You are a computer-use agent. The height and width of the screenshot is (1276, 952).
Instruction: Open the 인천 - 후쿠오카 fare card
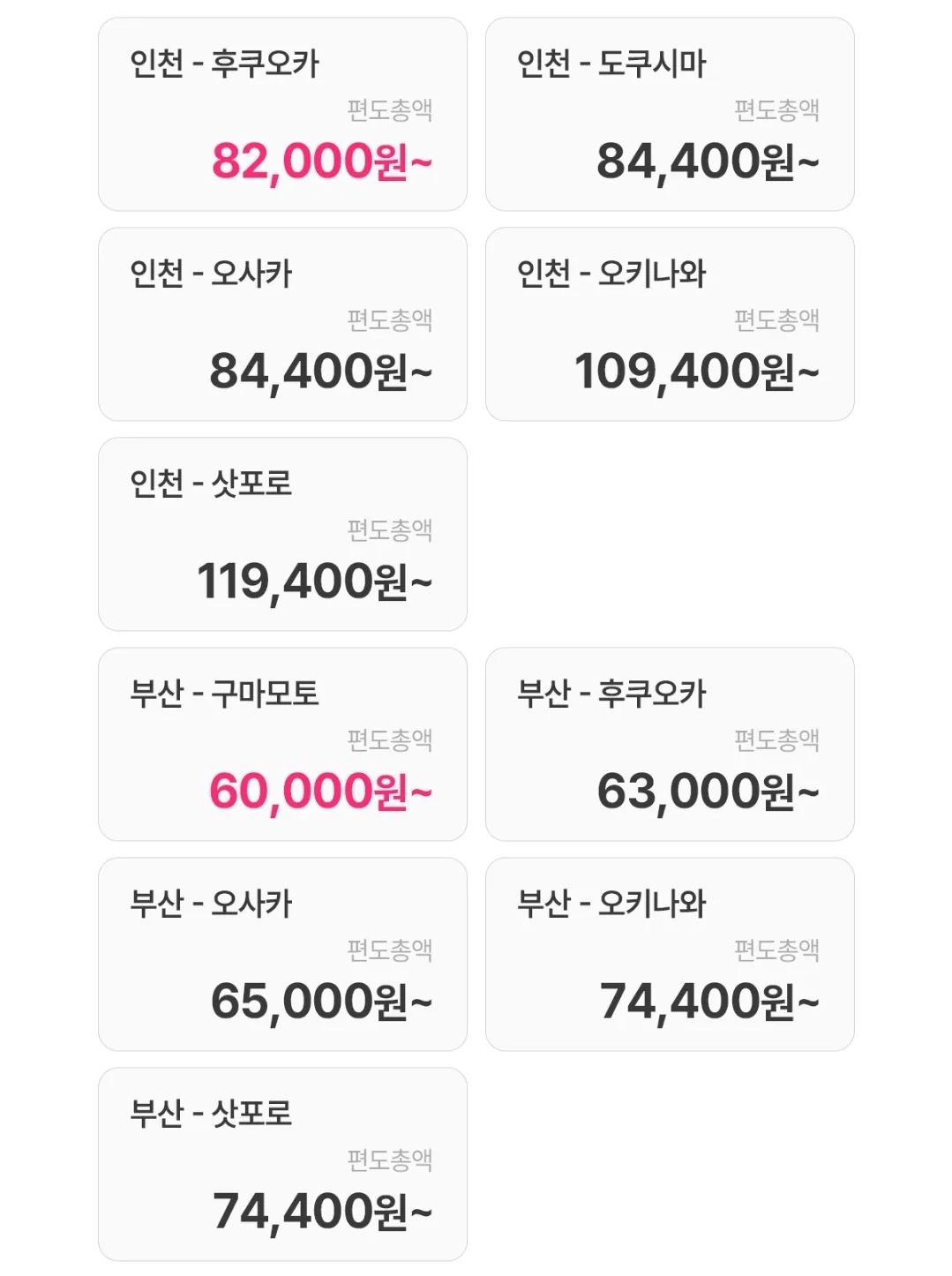coord(282,114)
